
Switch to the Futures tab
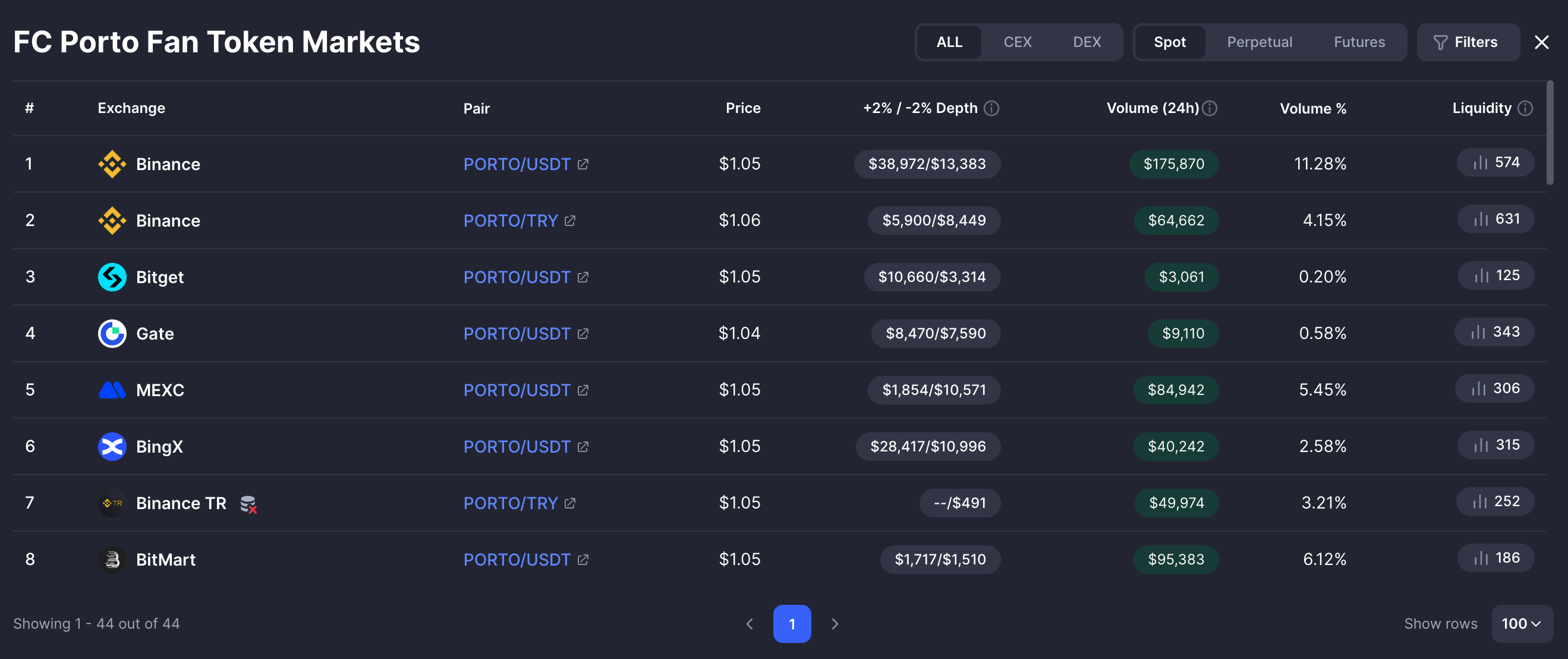point(1359,42)
